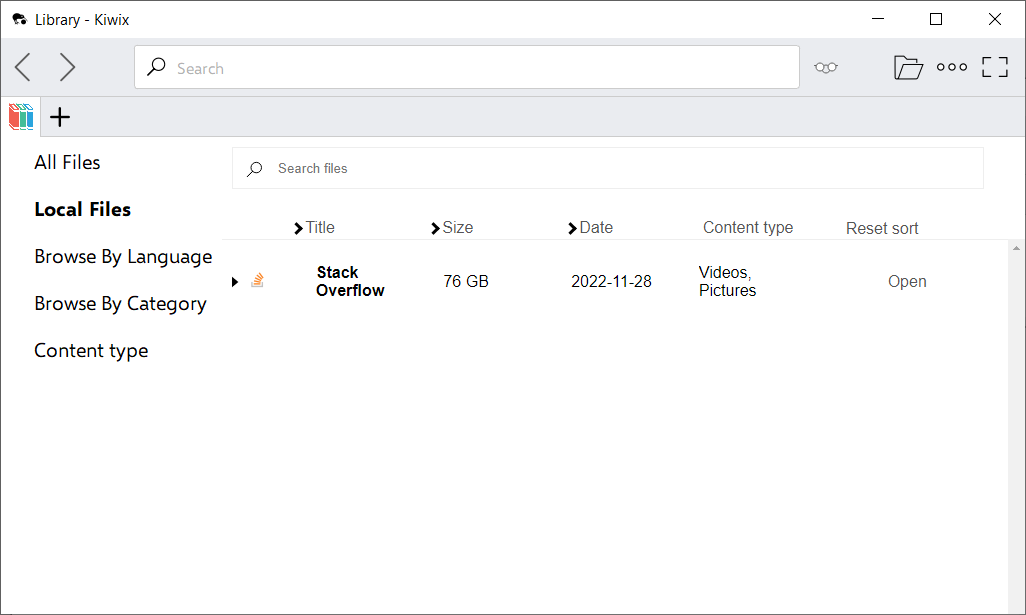Screen dimensions: 1026x615
Task: Click the back navigation arrow
Action: tap(22, 67)
